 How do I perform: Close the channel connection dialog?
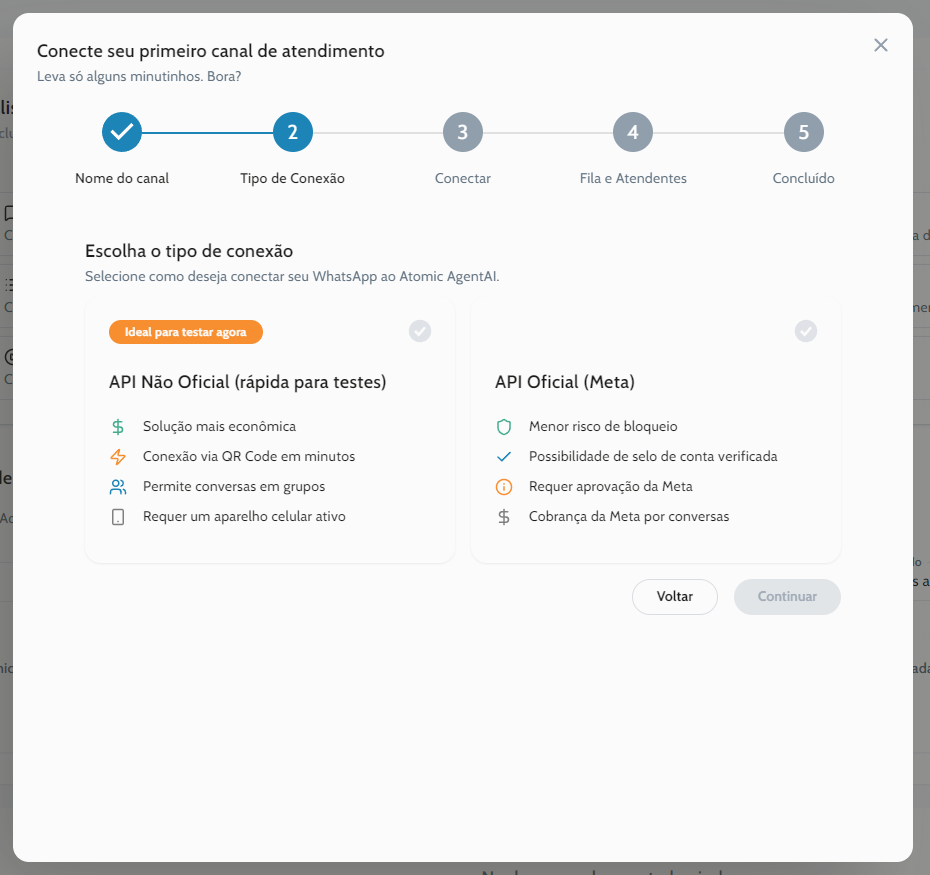(881, 45)
